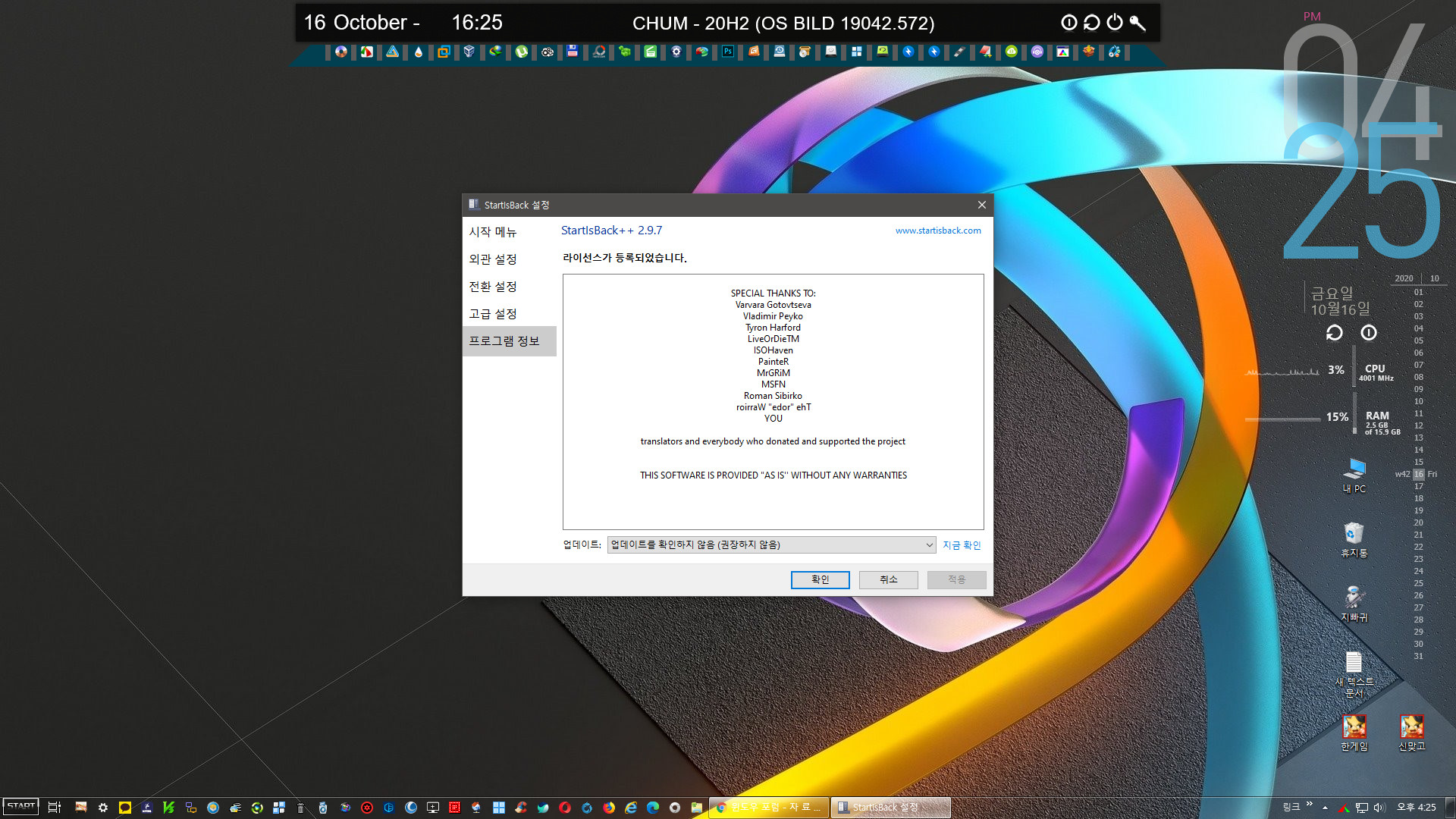
Task: Click the 한게임 desktop shortcut
Action: click(1354, 733)
